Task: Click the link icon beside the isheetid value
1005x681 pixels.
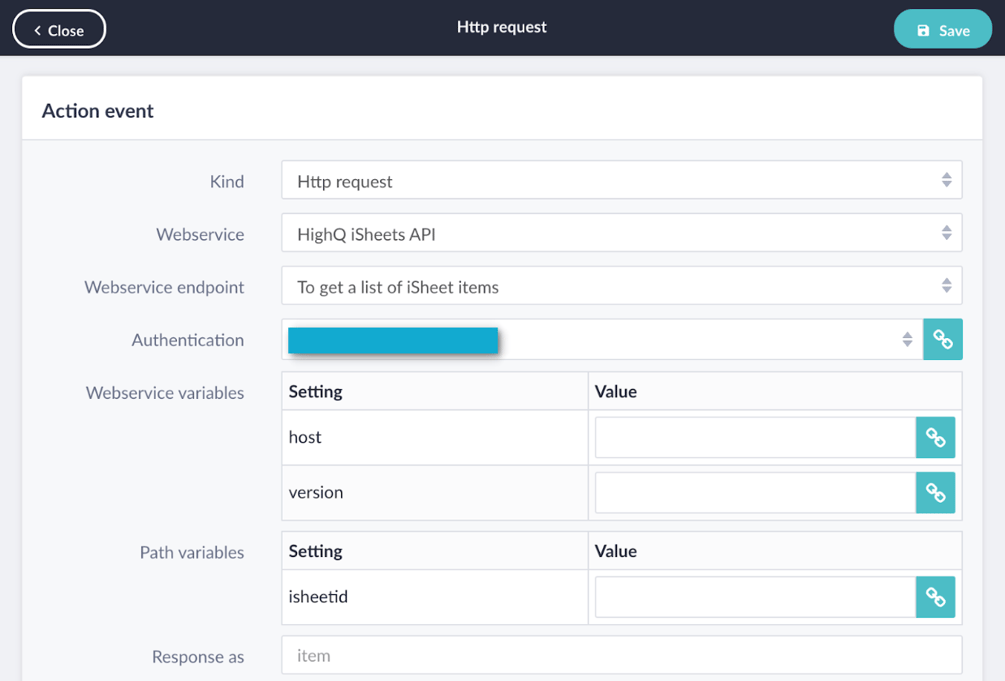Action: point(935,596)
